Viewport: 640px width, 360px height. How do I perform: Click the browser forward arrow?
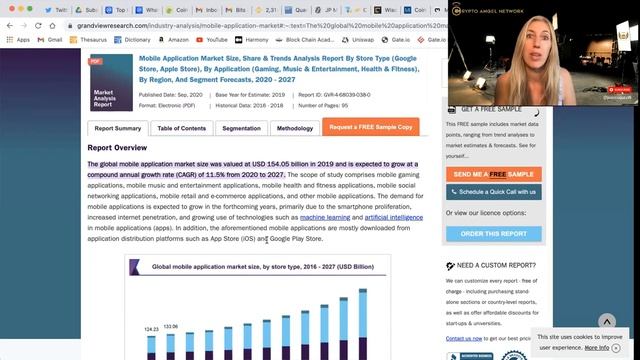[x=24, y=26]
